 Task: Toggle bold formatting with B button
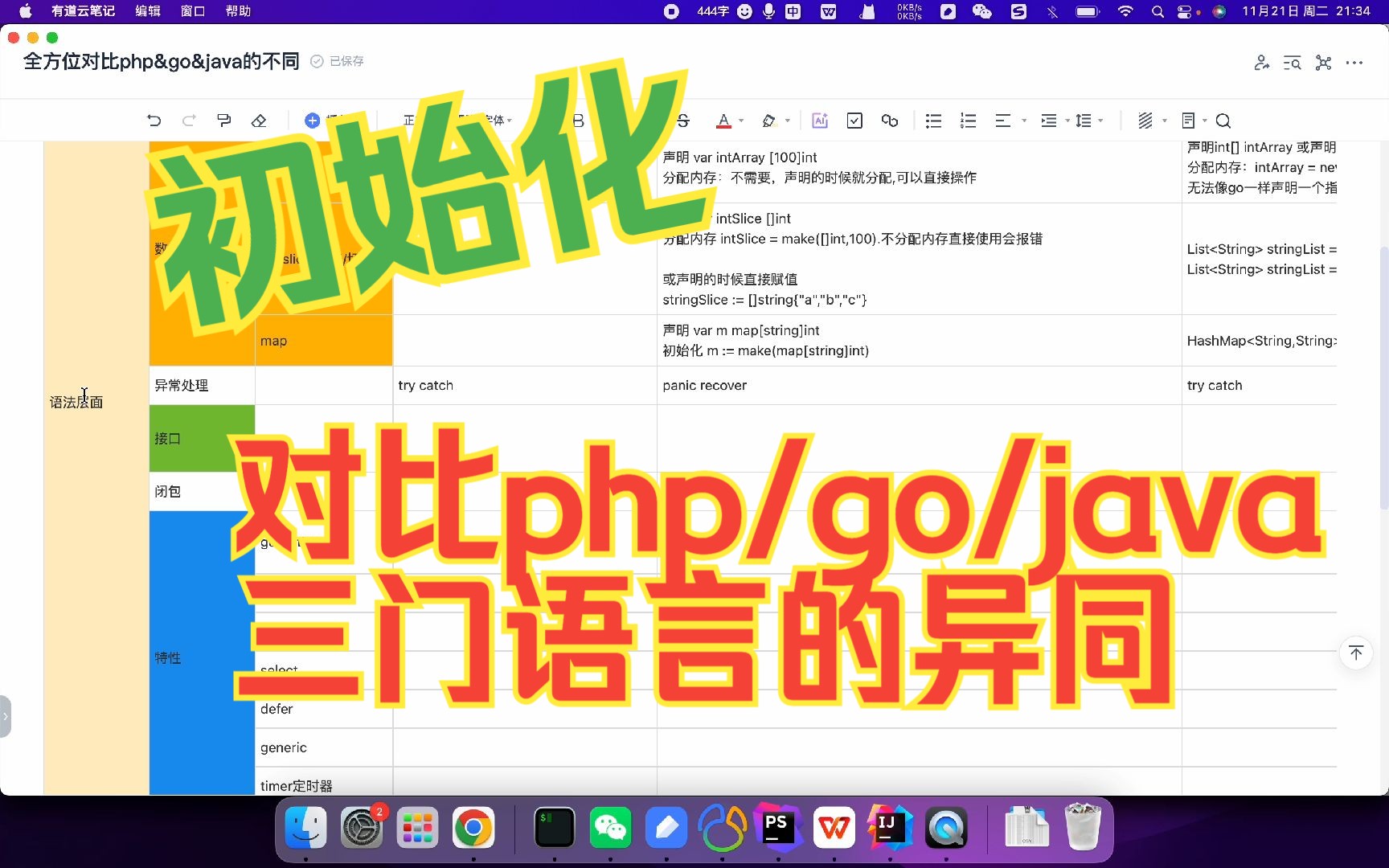577,120
